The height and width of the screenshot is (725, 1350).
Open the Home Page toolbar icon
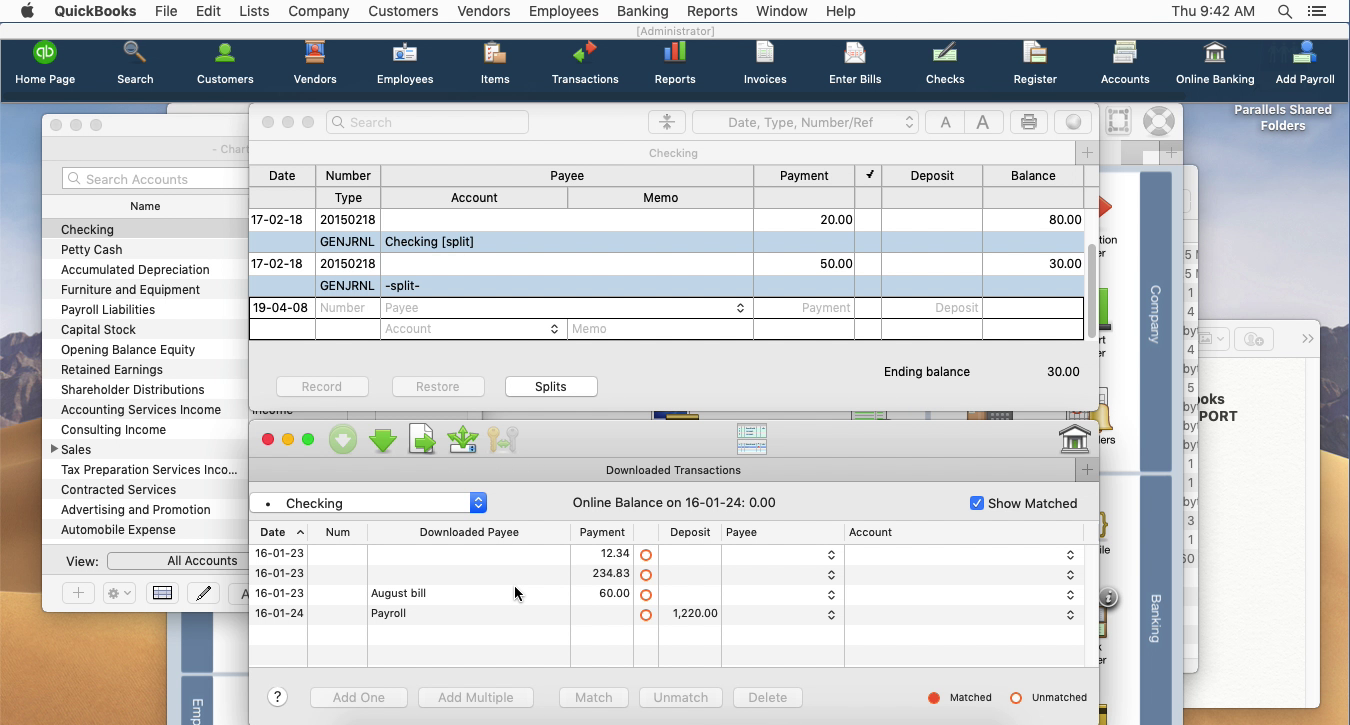click(x=45, y=63)
